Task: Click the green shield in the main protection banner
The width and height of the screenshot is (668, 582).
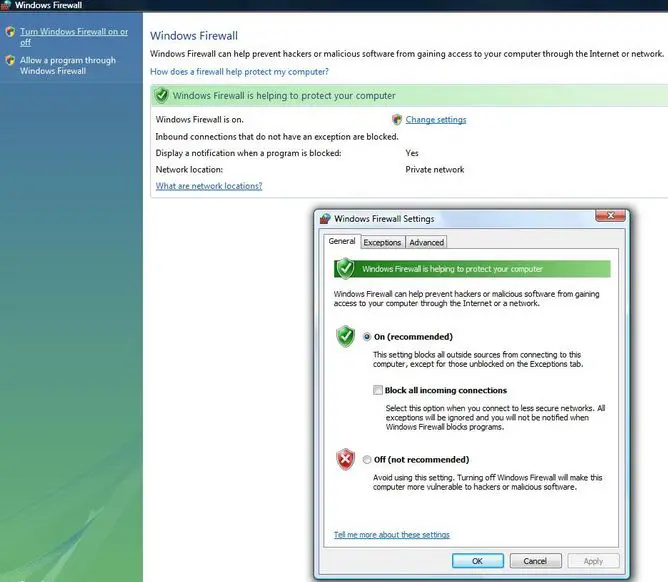Action: [x=161, y=95]
